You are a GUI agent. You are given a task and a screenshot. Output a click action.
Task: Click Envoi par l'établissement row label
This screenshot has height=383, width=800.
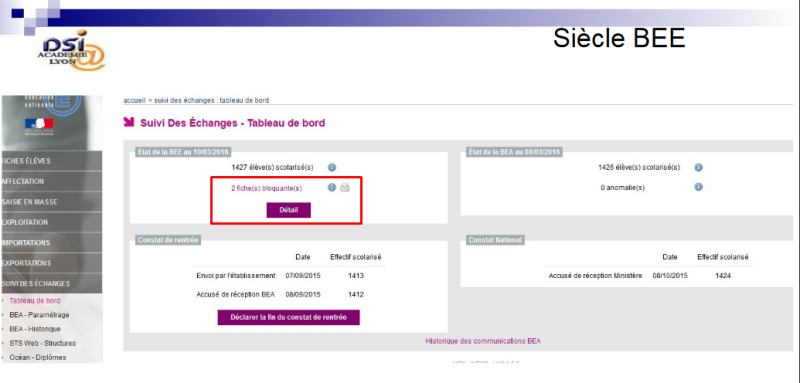[x=236, y=276]
